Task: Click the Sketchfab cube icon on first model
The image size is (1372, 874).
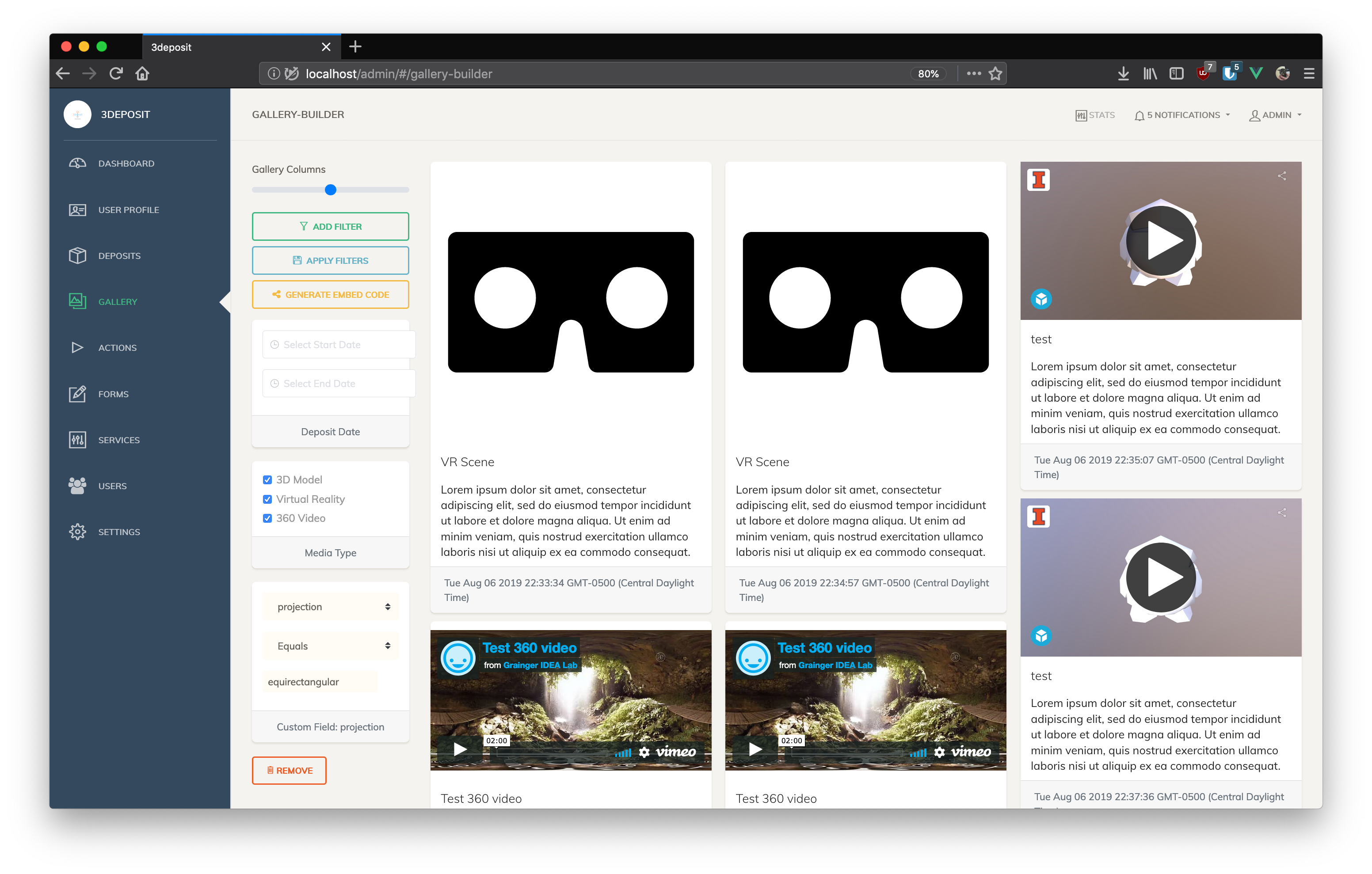Action: (1041, 299)
